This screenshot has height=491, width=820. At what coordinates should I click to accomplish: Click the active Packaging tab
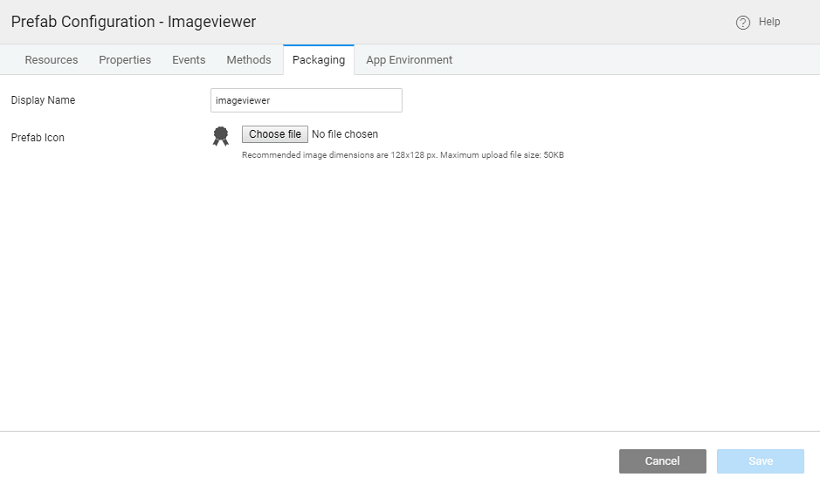pyautogui.click(x=318, y=60)
